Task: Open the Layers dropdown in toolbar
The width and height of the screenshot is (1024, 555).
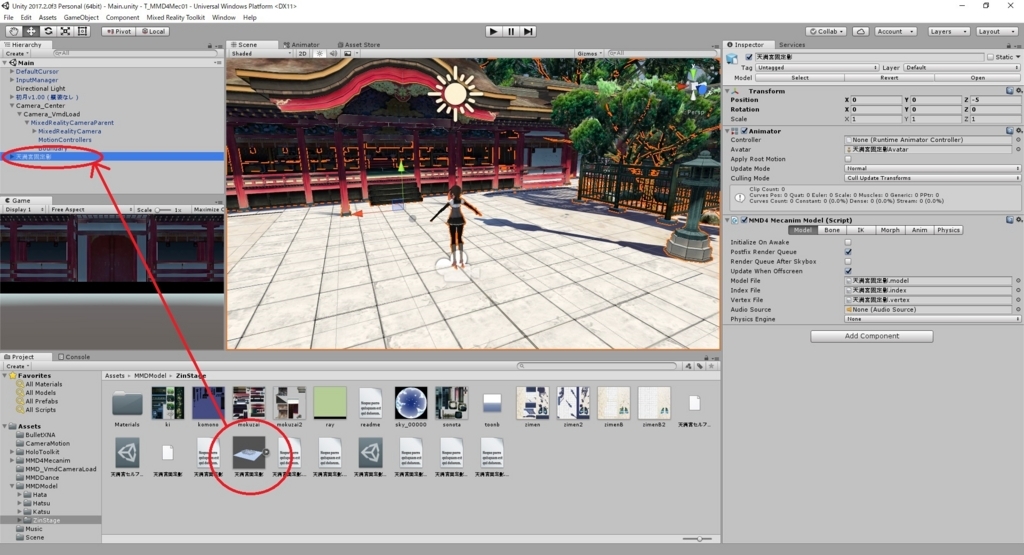Action: 948,31
